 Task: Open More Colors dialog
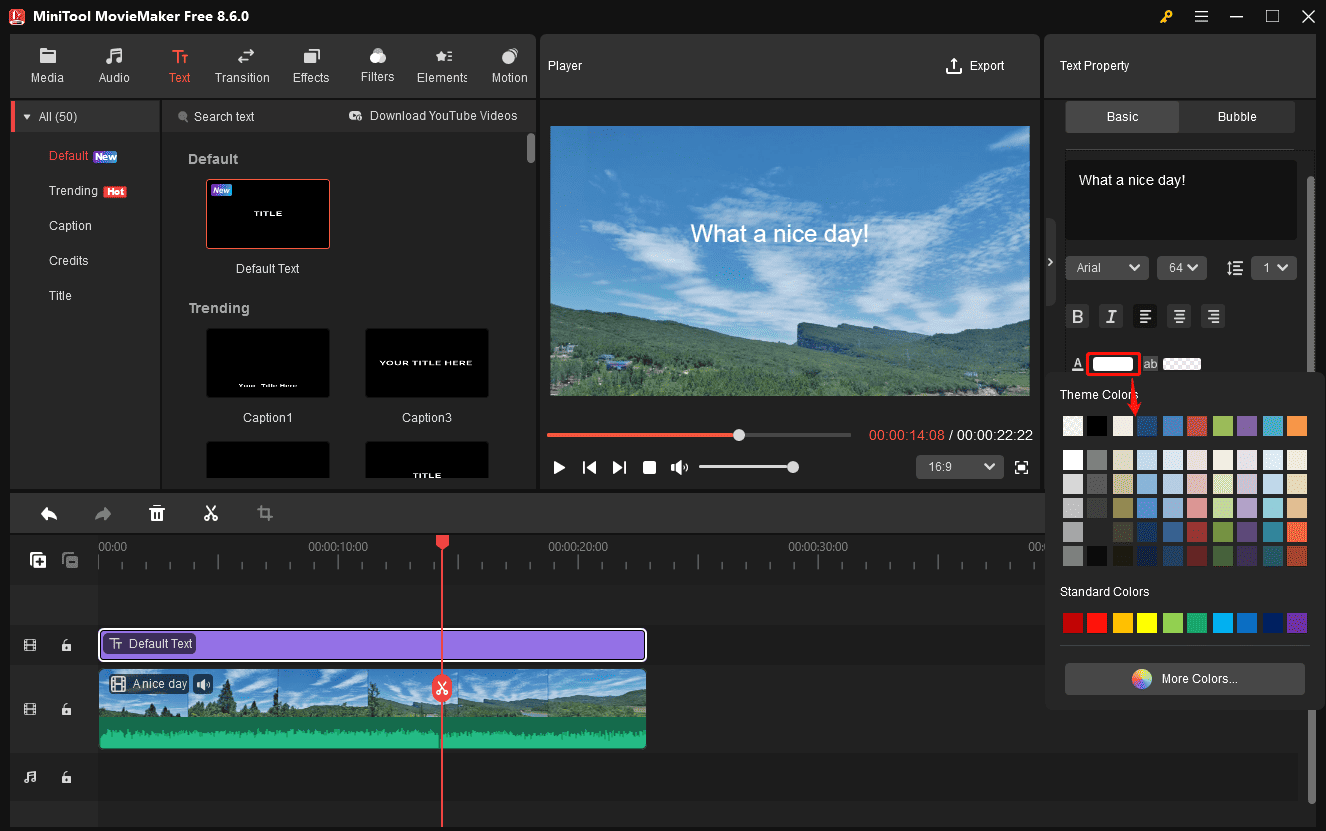(1184, 679)
